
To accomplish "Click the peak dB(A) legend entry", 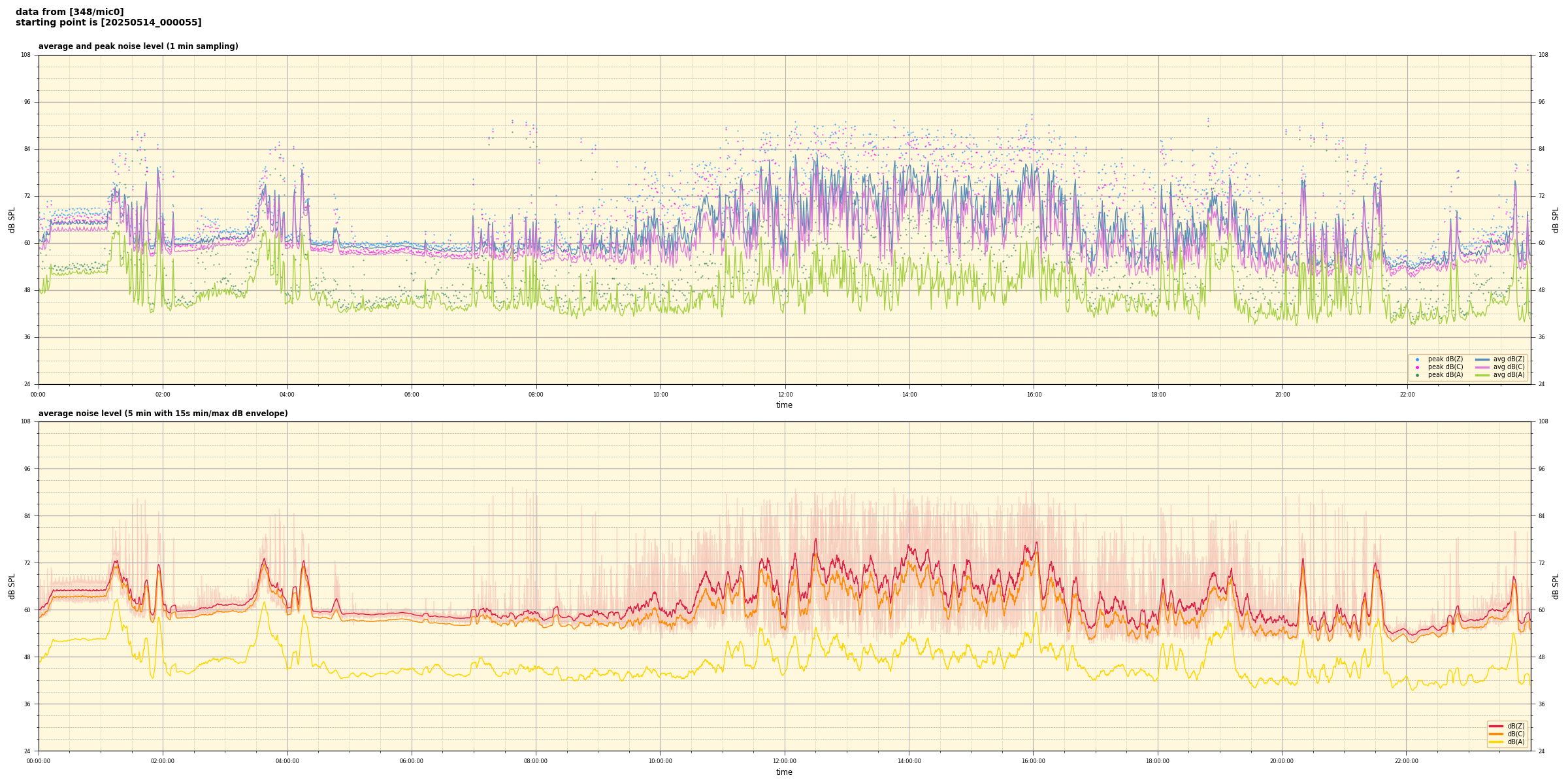I will (1445, 375).
